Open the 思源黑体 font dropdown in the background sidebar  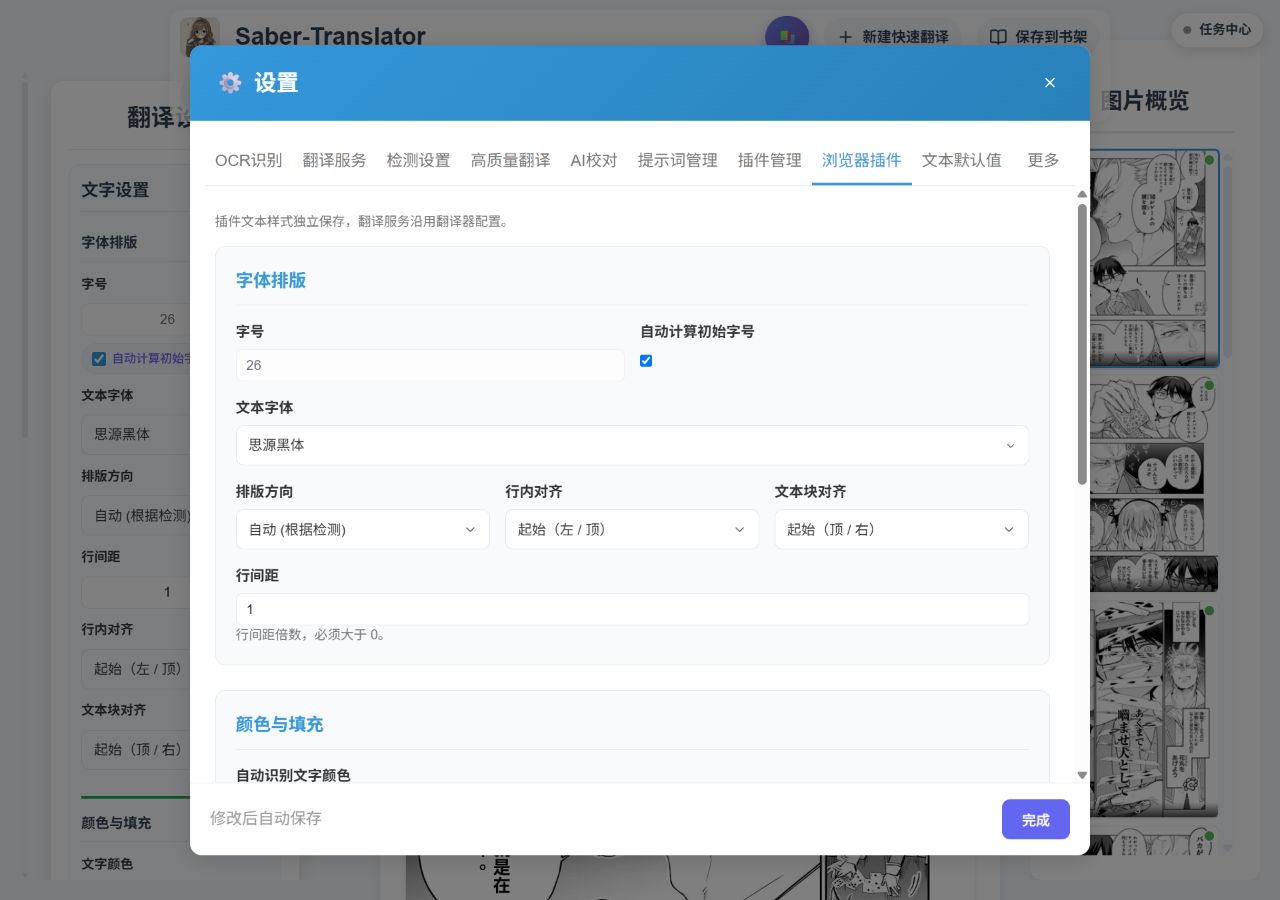tap(136, 434)
